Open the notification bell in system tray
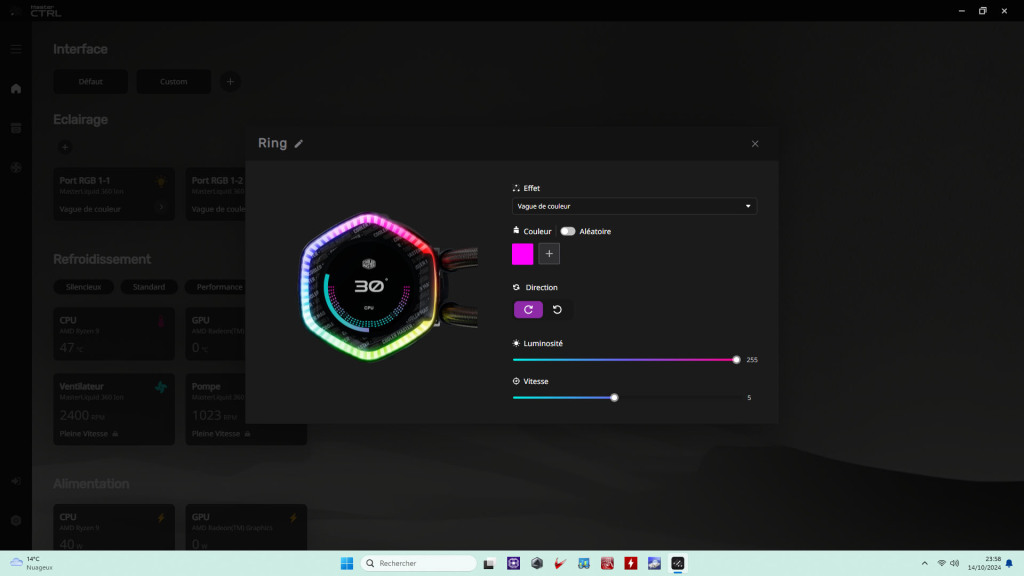 [x=1010, y=563]
